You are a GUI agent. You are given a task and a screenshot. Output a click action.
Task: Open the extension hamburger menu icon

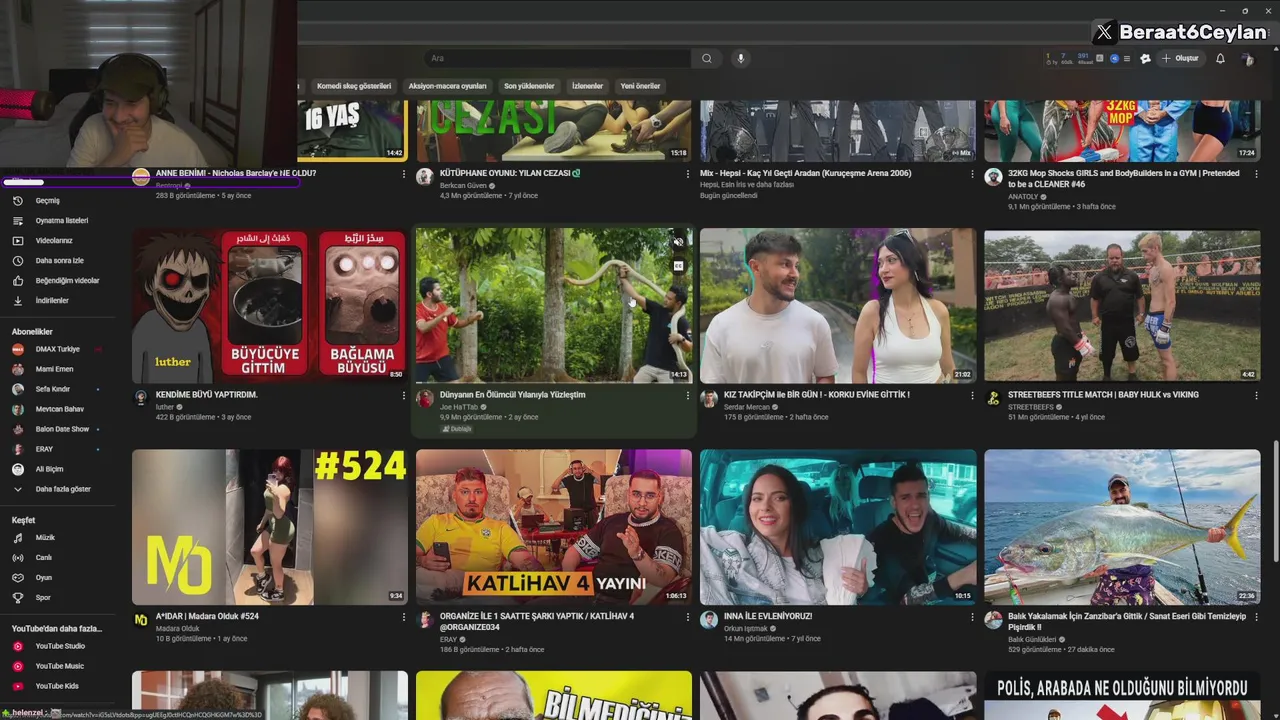[1127, 59]
